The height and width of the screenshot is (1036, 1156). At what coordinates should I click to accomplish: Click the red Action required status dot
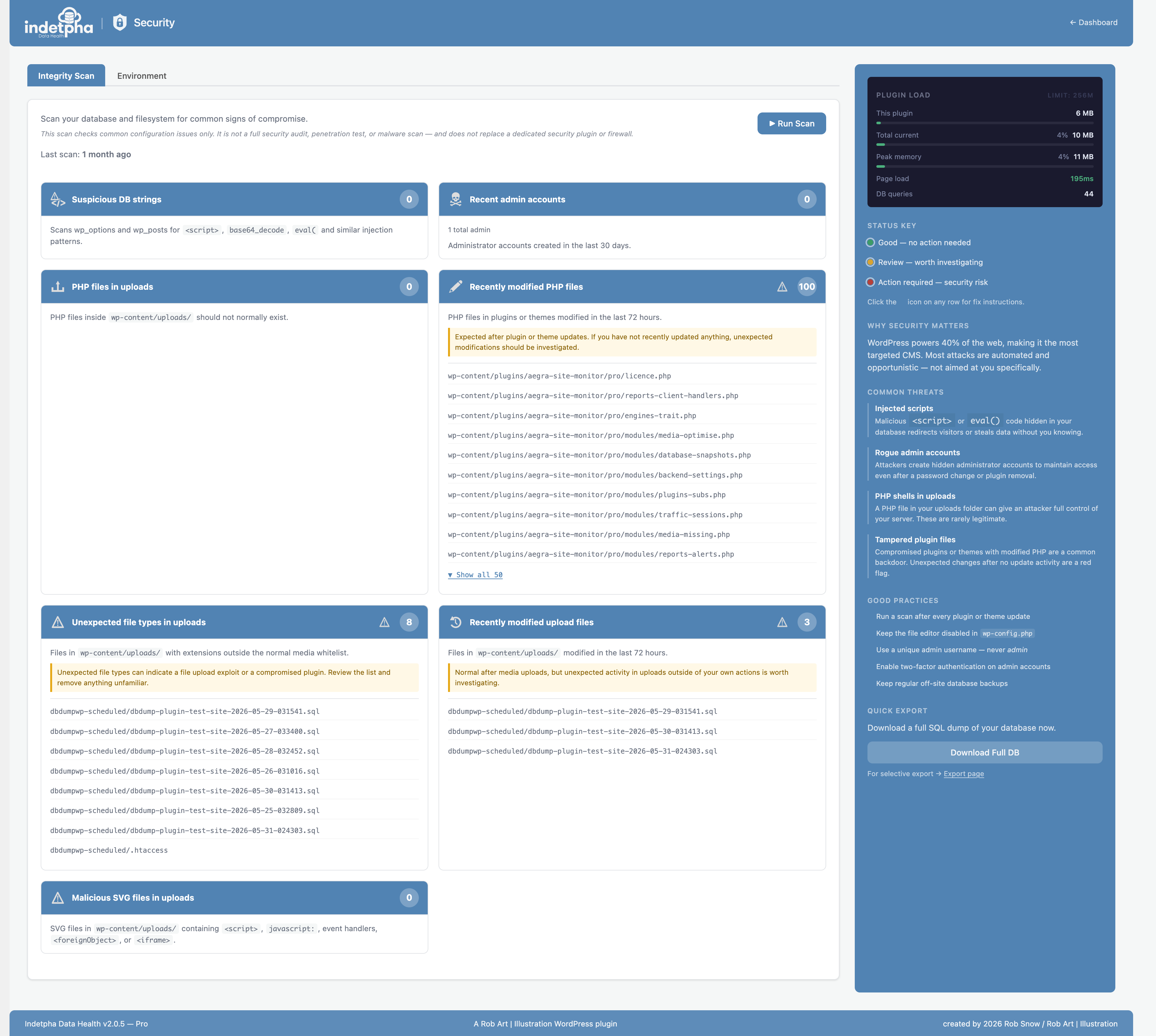(870, 282)
